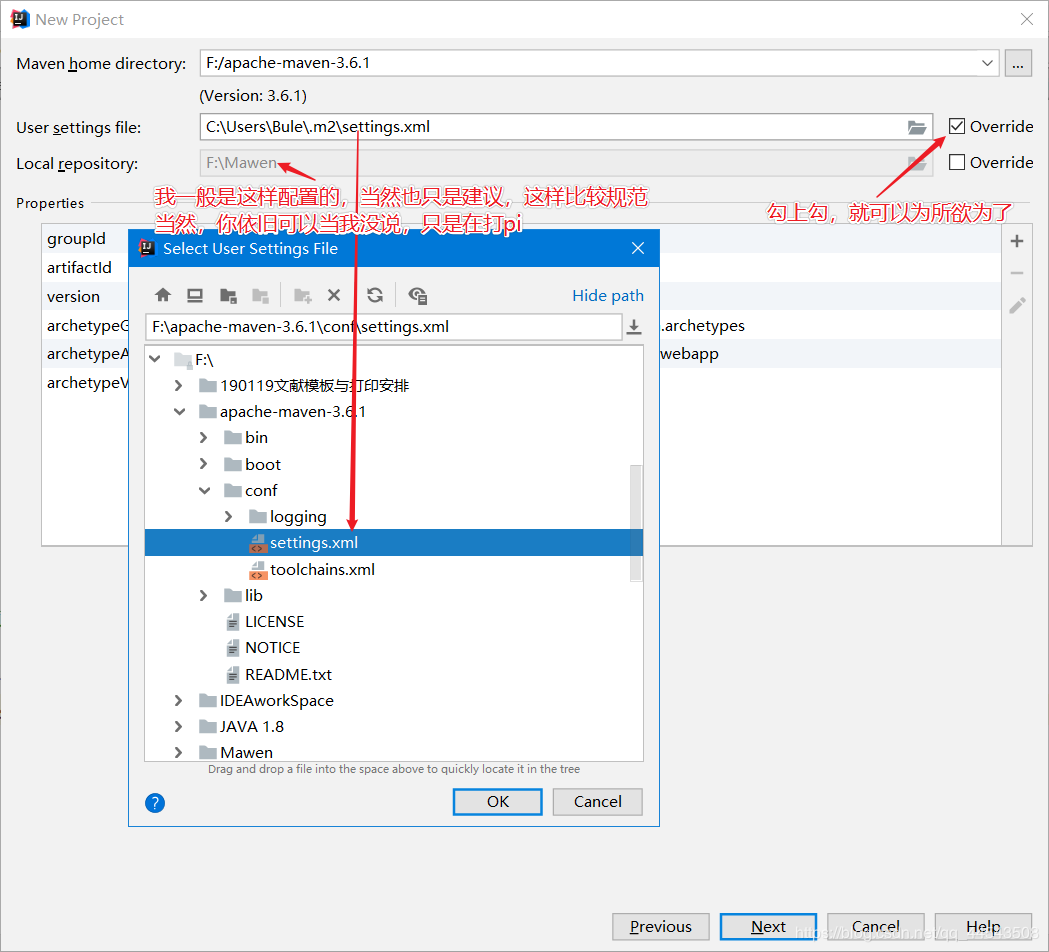The height and width of the screenshot is (952, 1049).
Task: Select groupId property row
Action: tap(76, 239)
